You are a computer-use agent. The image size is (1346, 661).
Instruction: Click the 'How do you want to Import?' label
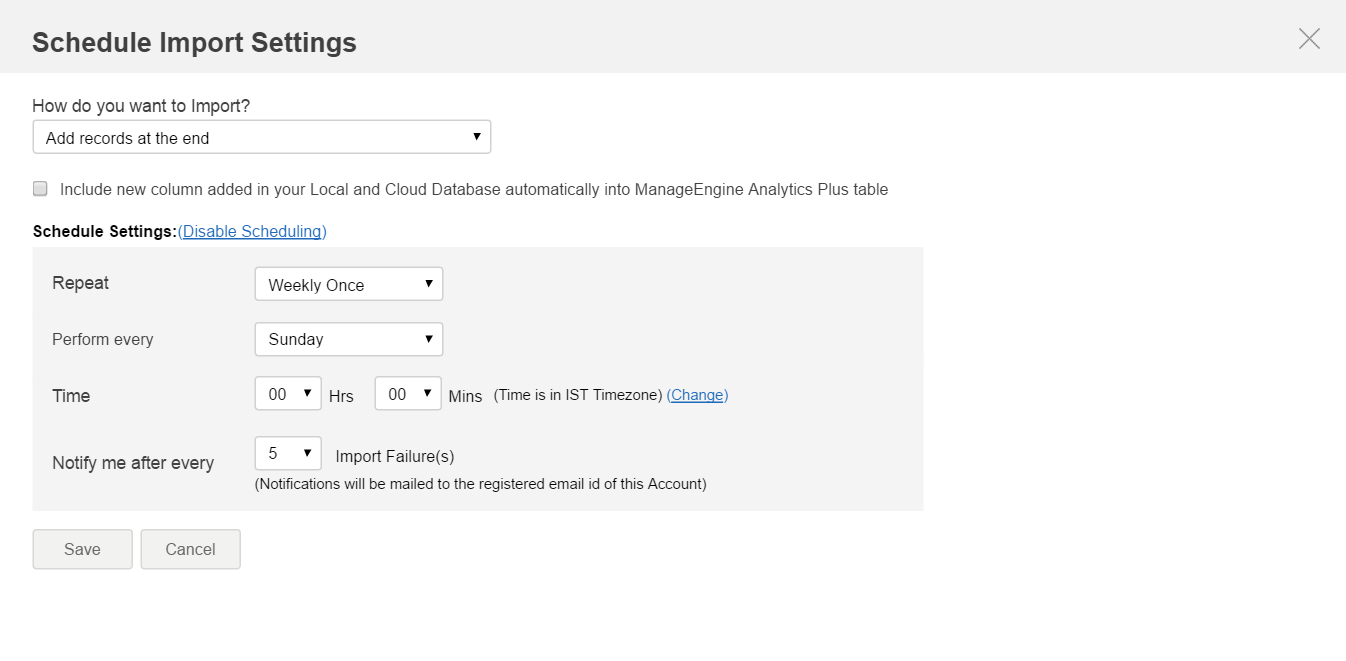click(x=140, y=106)
